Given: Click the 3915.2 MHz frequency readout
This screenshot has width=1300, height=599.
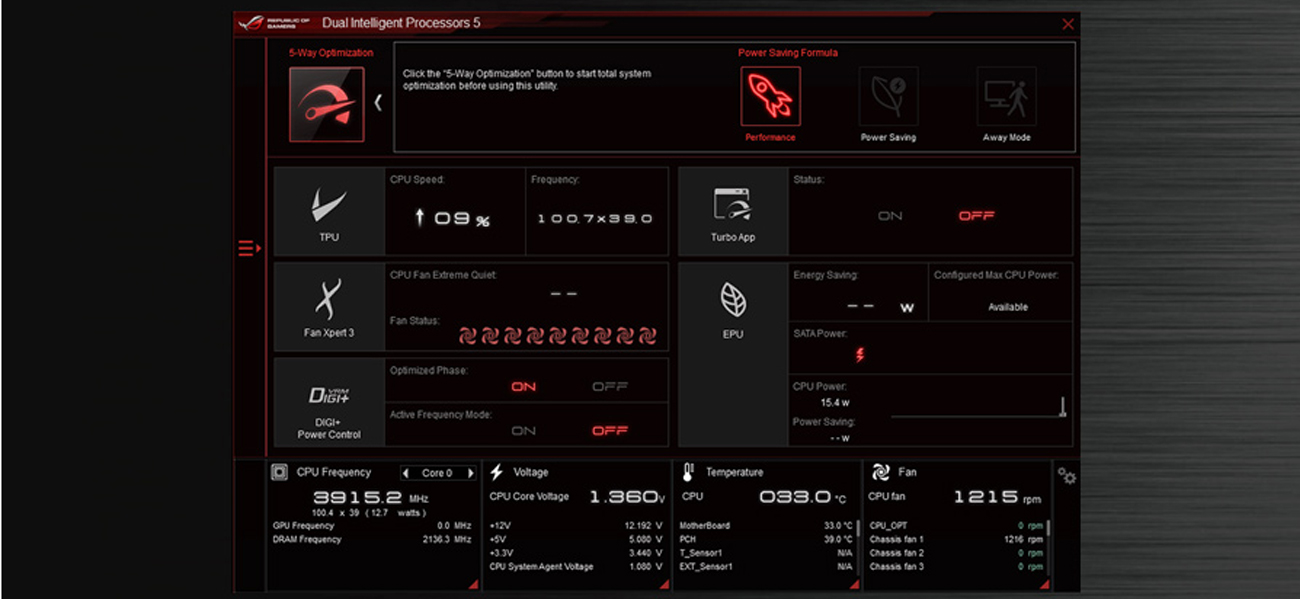Looking at the screenshot, I should [371, 497].
